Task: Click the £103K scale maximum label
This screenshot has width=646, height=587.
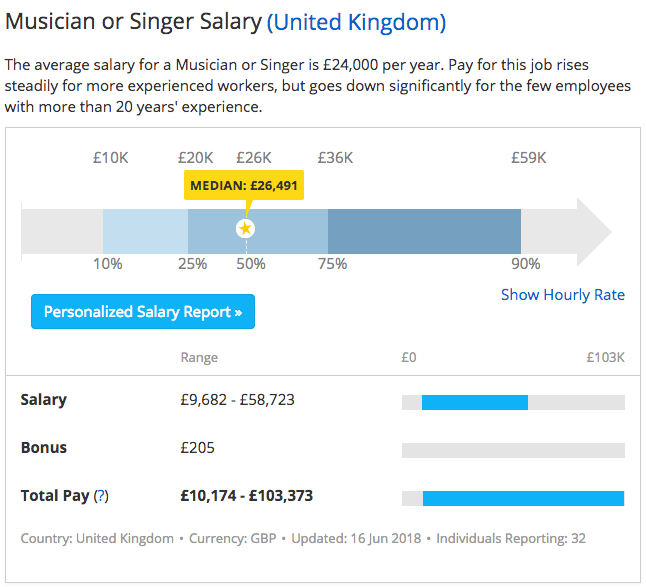Action: click(606, 357)
